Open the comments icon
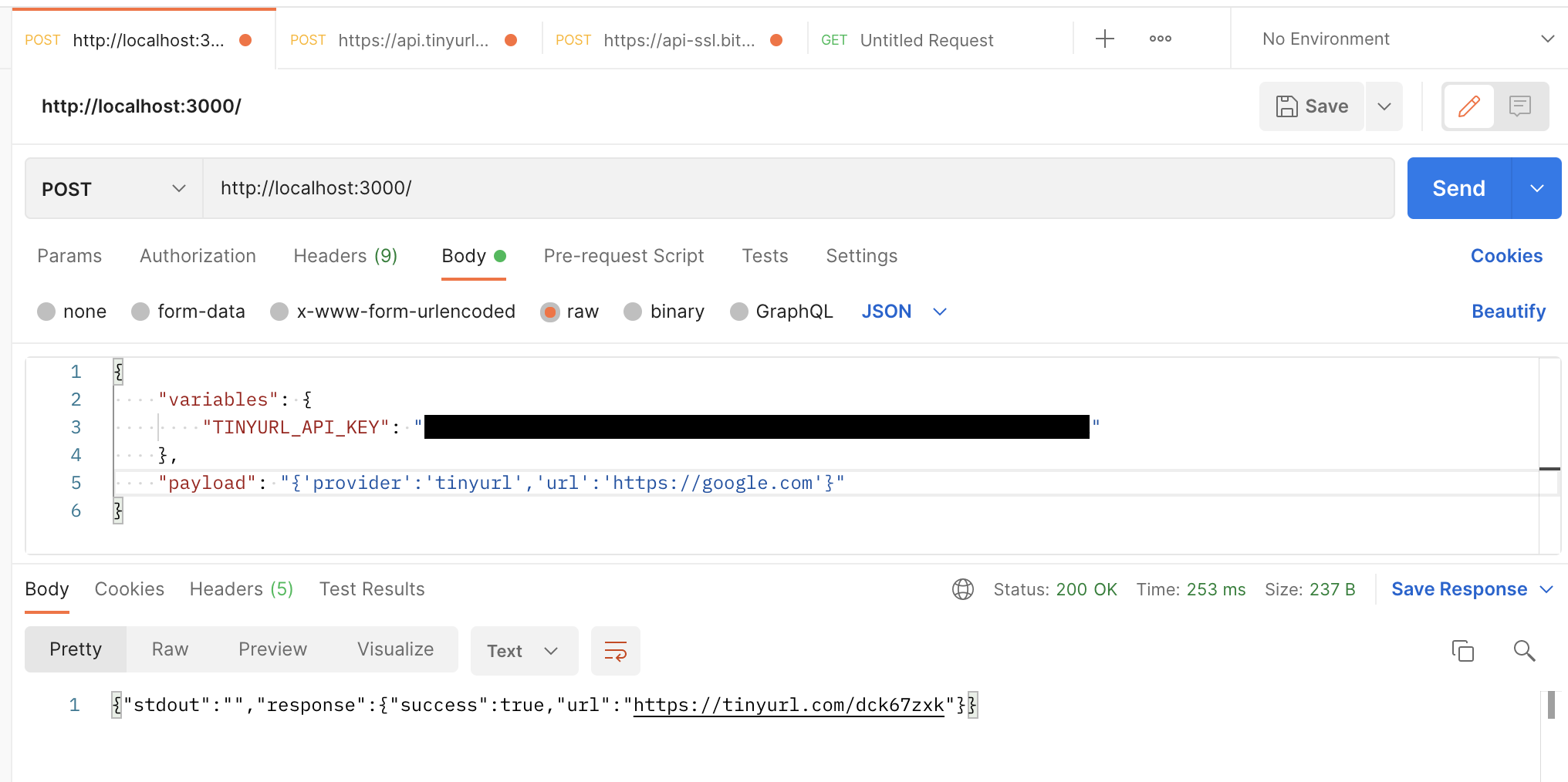 (x=1520, y=106)
